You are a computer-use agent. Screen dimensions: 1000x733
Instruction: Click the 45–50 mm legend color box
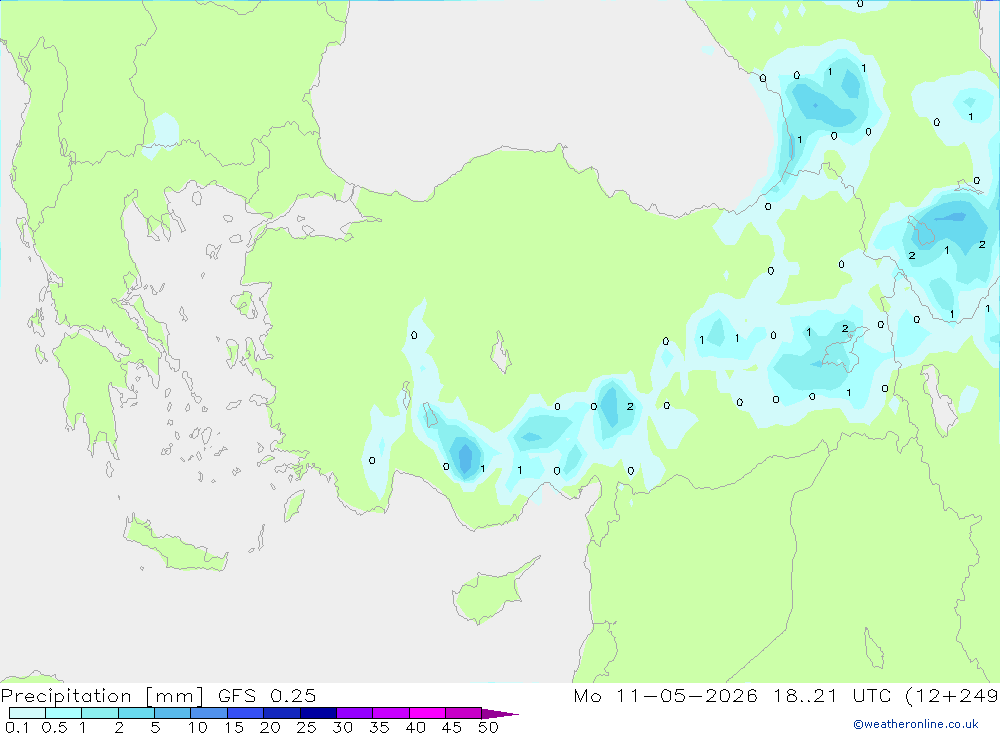[464, 713]
